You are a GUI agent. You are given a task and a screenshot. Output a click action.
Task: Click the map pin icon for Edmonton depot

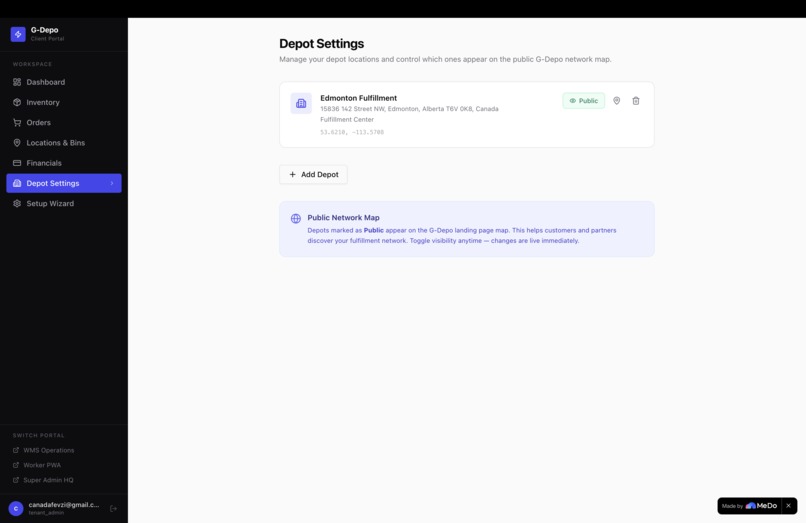point(616,101)
